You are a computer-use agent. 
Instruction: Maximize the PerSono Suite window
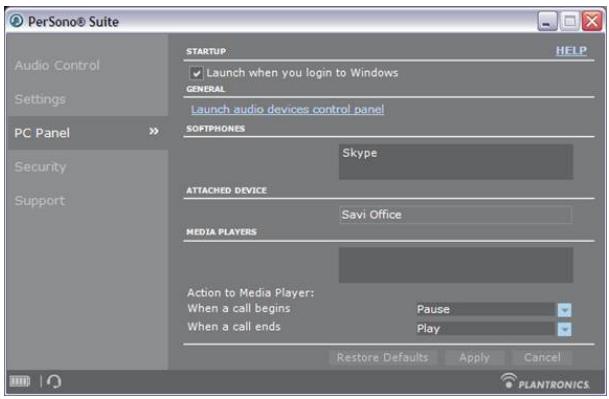pos(569,21)
